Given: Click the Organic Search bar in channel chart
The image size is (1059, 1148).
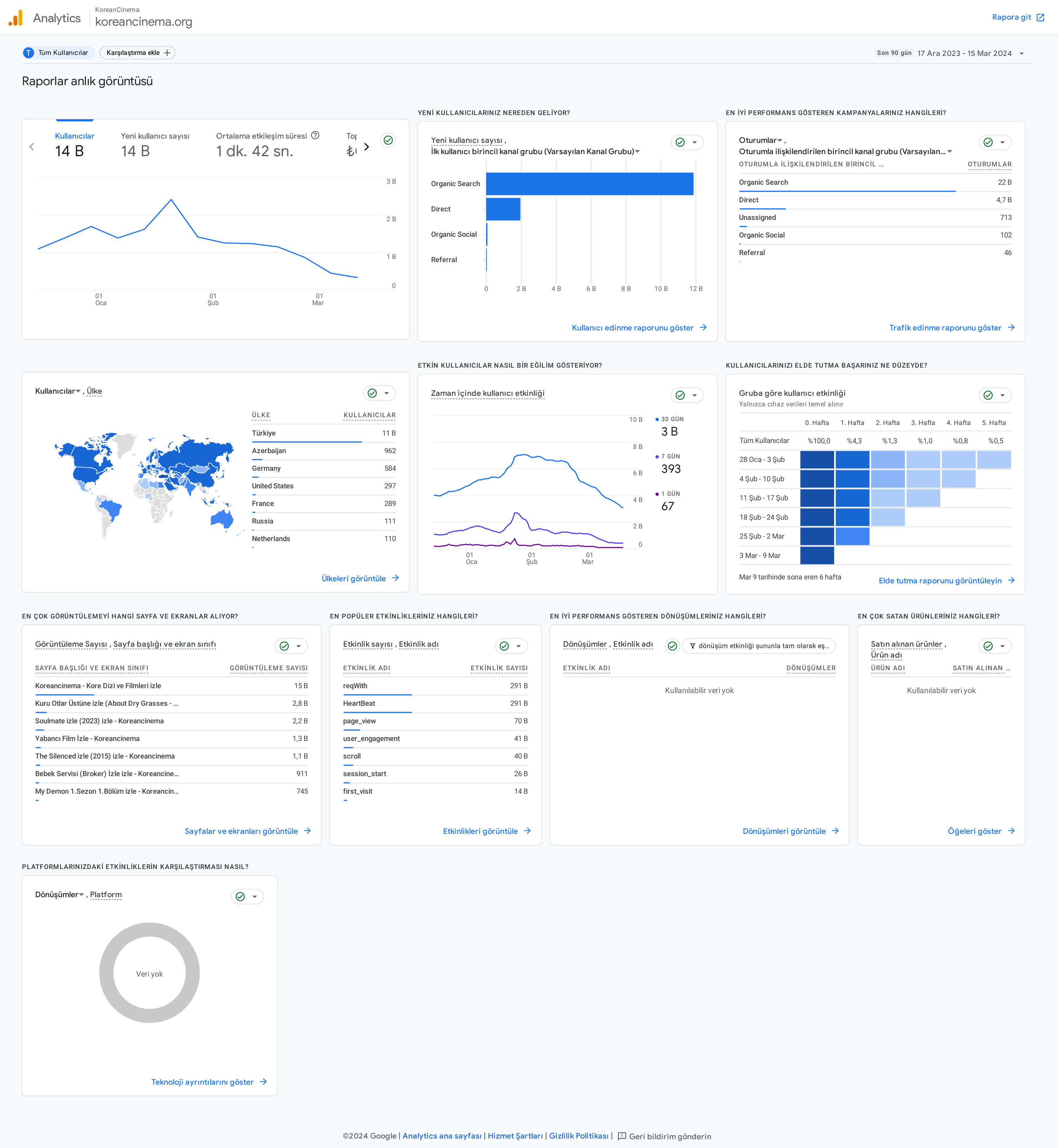Looking at the screenshot, I should point(590,184).
